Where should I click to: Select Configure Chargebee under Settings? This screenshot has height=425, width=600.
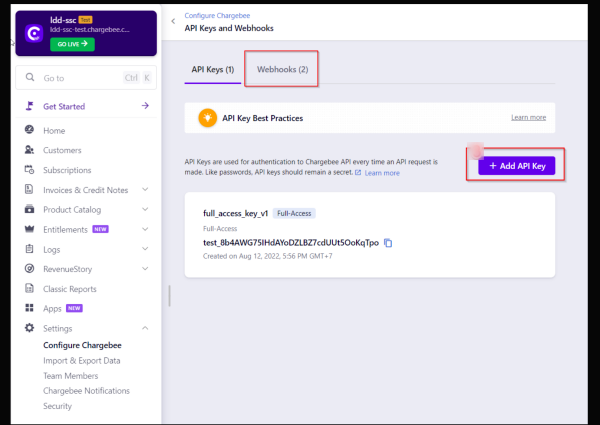(x=82, y=345)
